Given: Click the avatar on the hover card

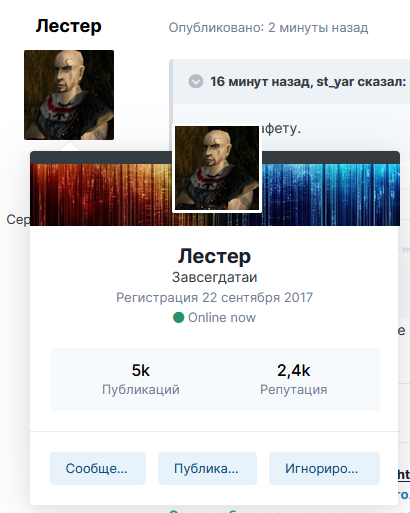Looking at the screenshot, I should pos(217,168).
